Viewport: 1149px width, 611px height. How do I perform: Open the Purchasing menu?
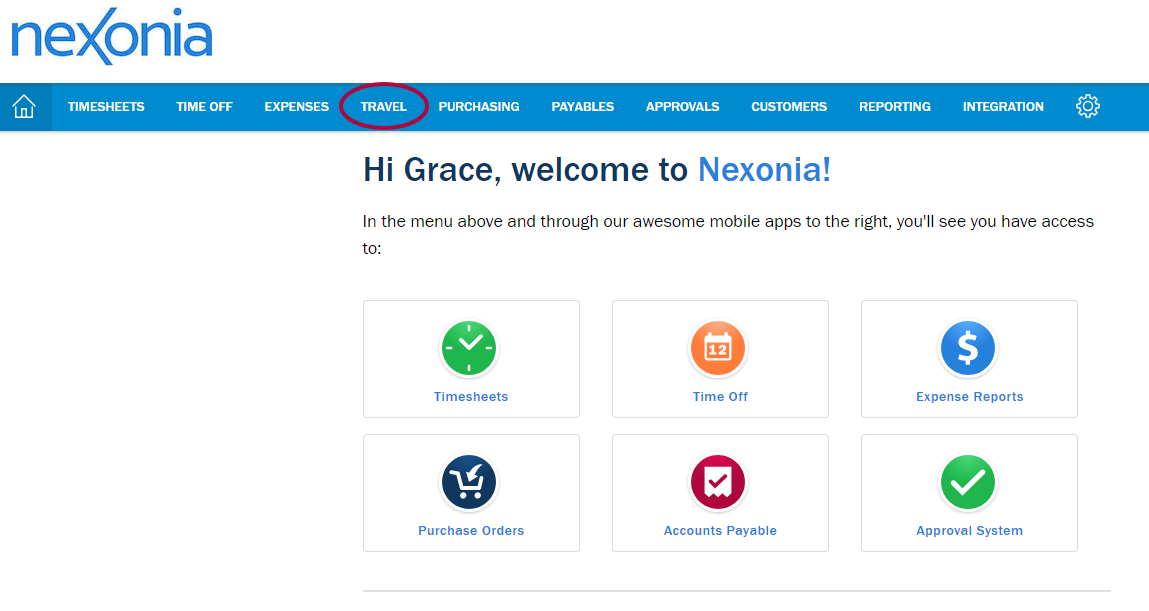pyautogui.click(x=479, y=107)
